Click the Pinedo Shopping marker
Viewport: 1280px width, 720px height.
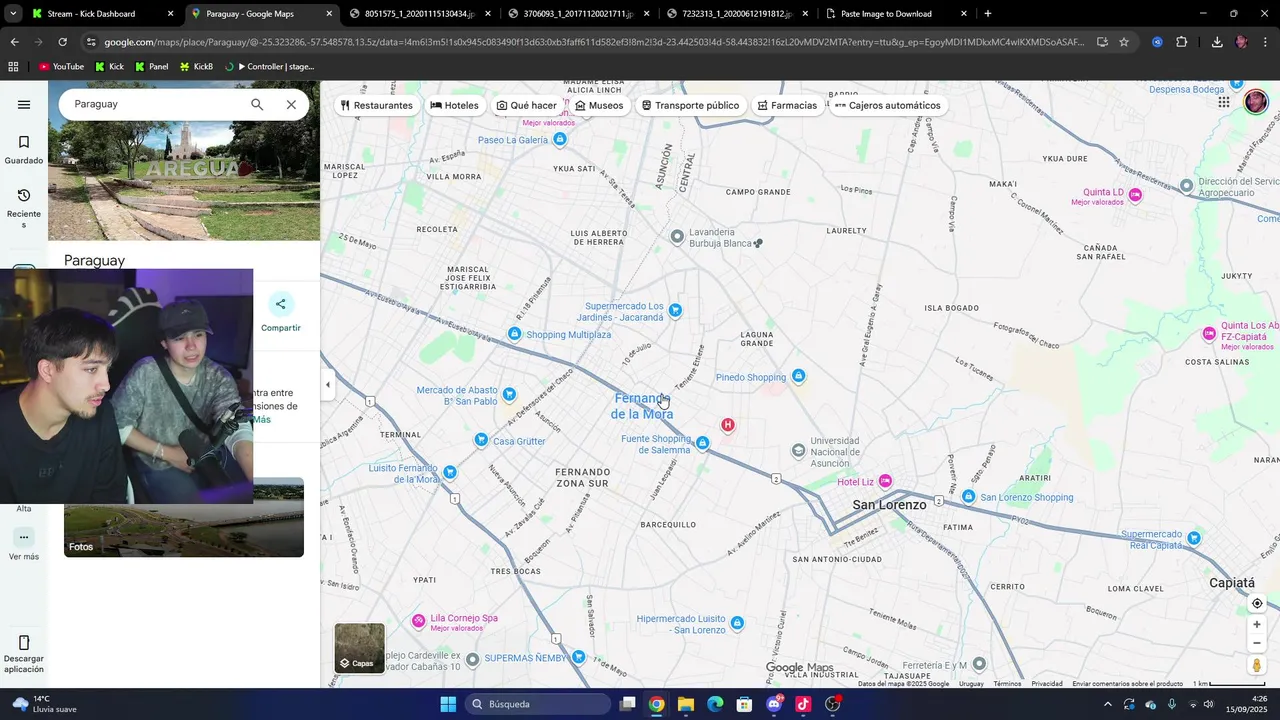[798, 376]
